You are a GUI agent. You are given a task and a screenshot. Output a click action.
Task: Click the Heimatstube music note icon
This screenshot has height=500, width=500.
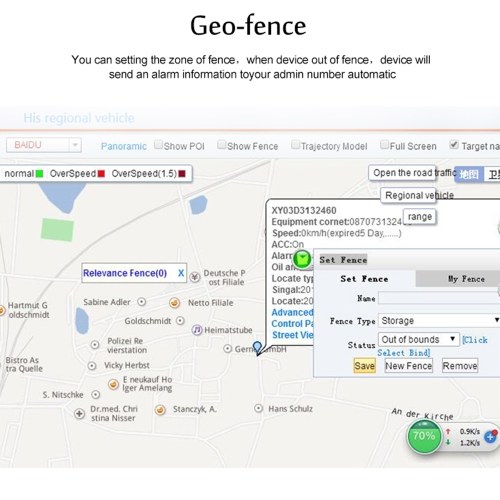point(197,330)
